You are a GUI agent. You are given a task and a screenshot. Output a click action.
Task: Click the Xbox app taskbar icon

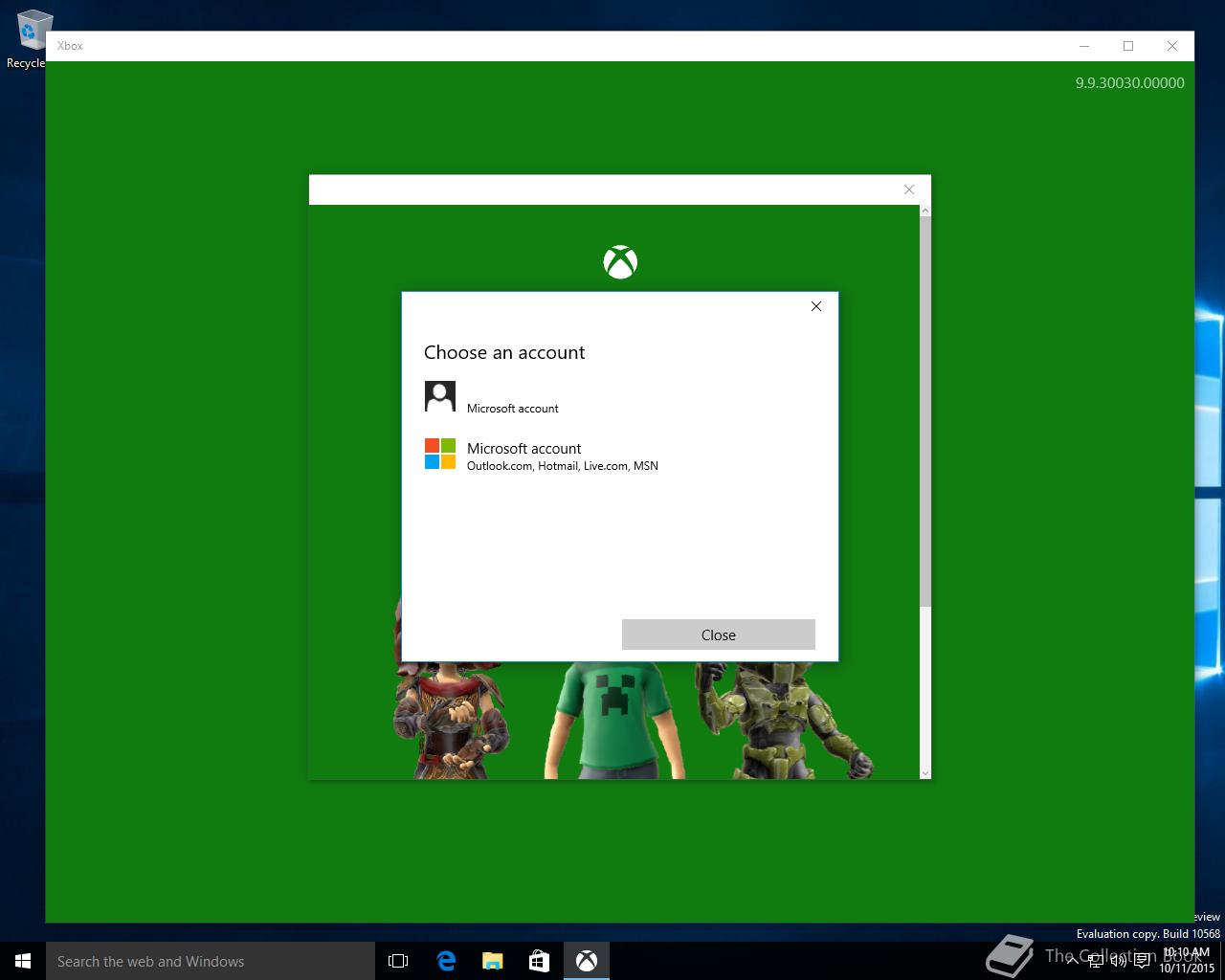[587, 961]
